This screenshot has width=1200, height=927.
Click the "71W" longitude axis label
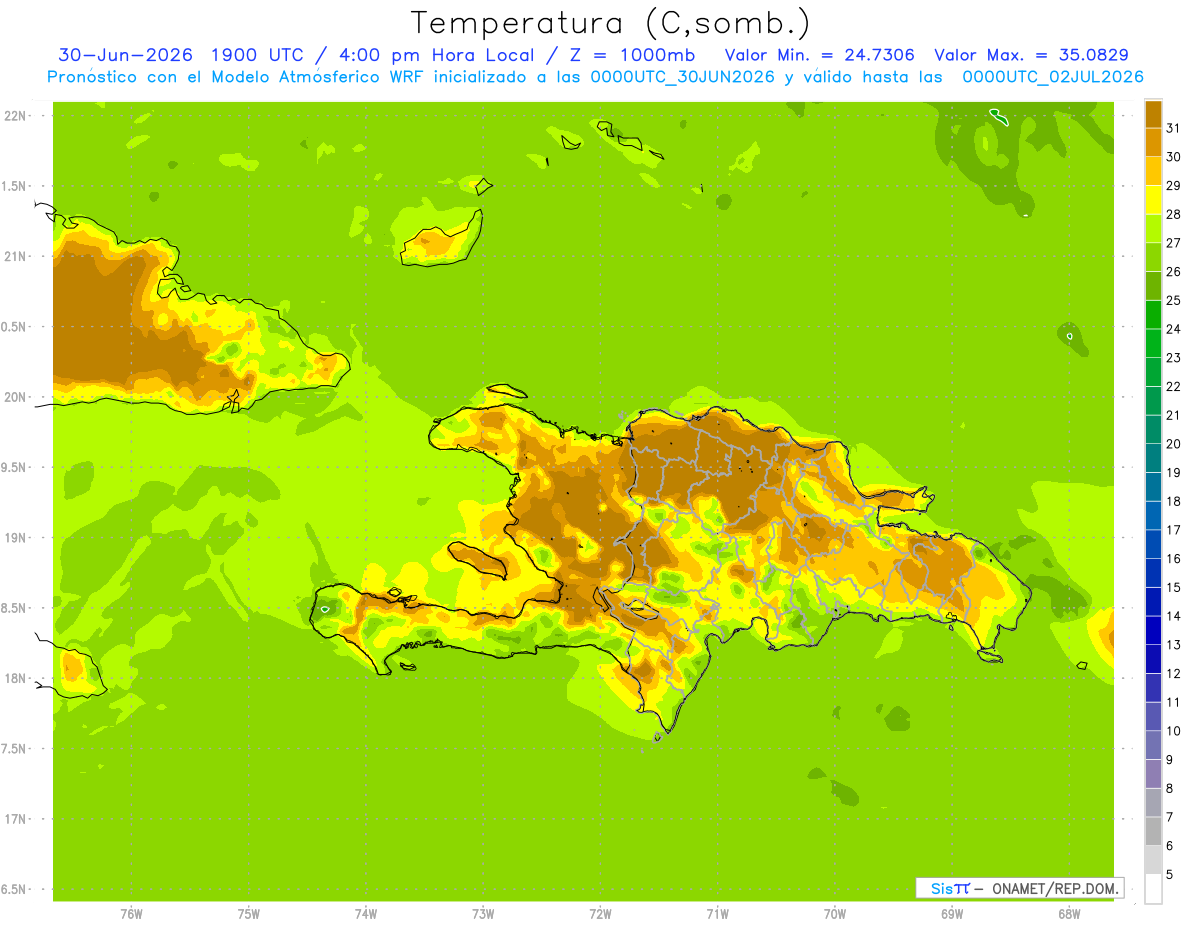pyautogui.click(x=717, y=914)
